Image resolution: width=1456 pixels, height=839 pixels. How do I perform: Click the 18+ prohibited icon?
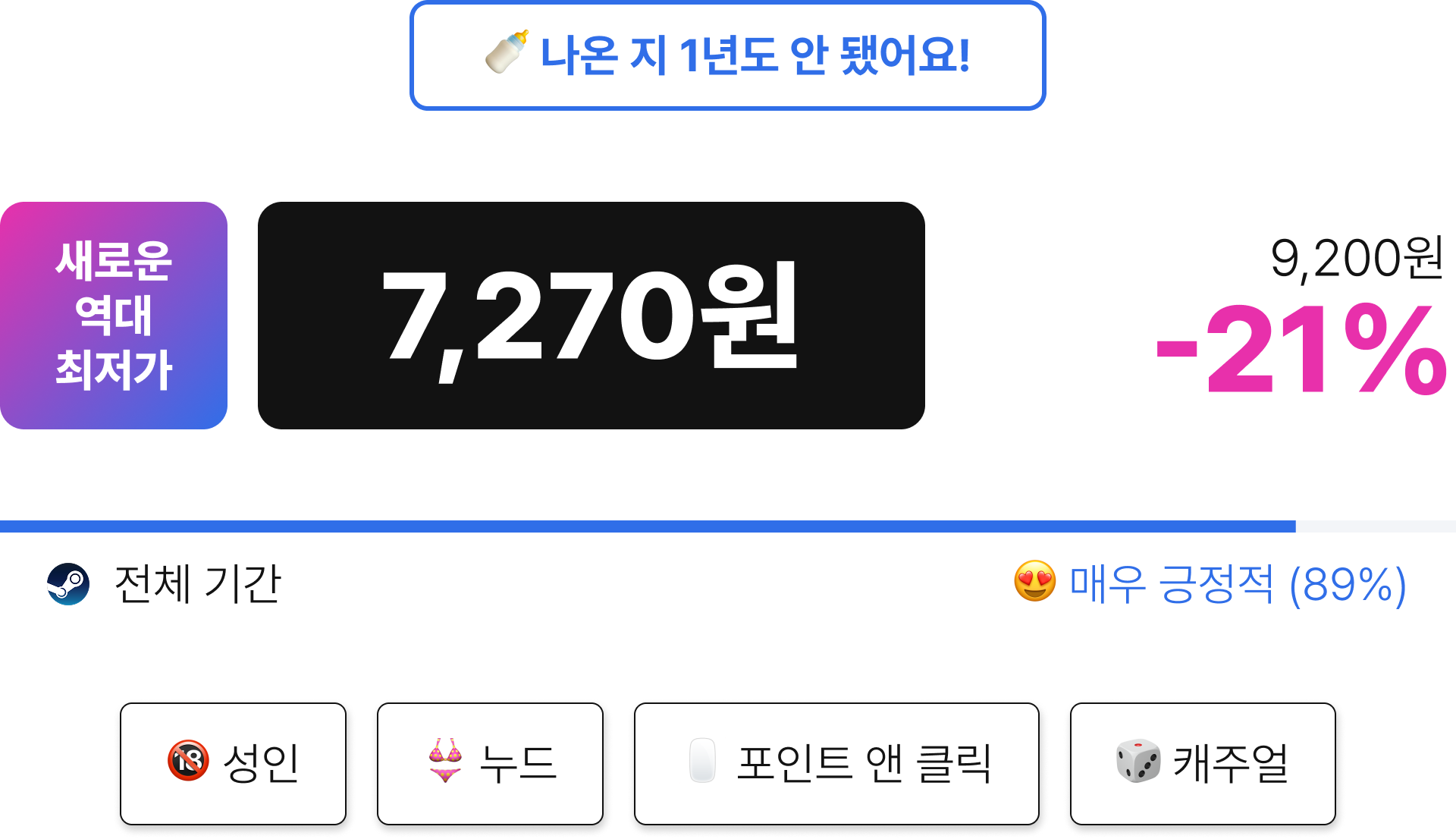[188, 761]
